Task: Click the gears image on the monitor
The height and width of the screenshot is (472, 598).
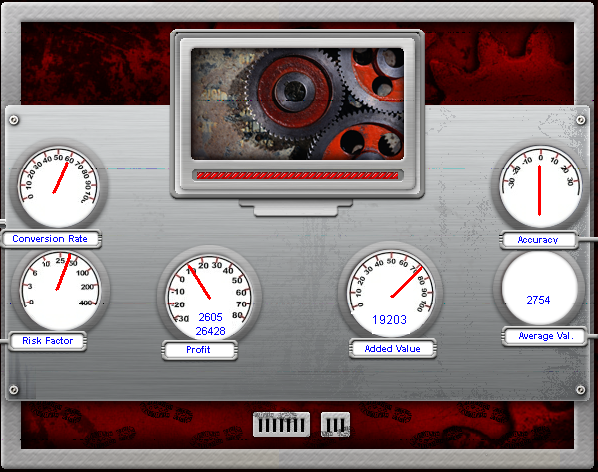Action: point(297,104)
